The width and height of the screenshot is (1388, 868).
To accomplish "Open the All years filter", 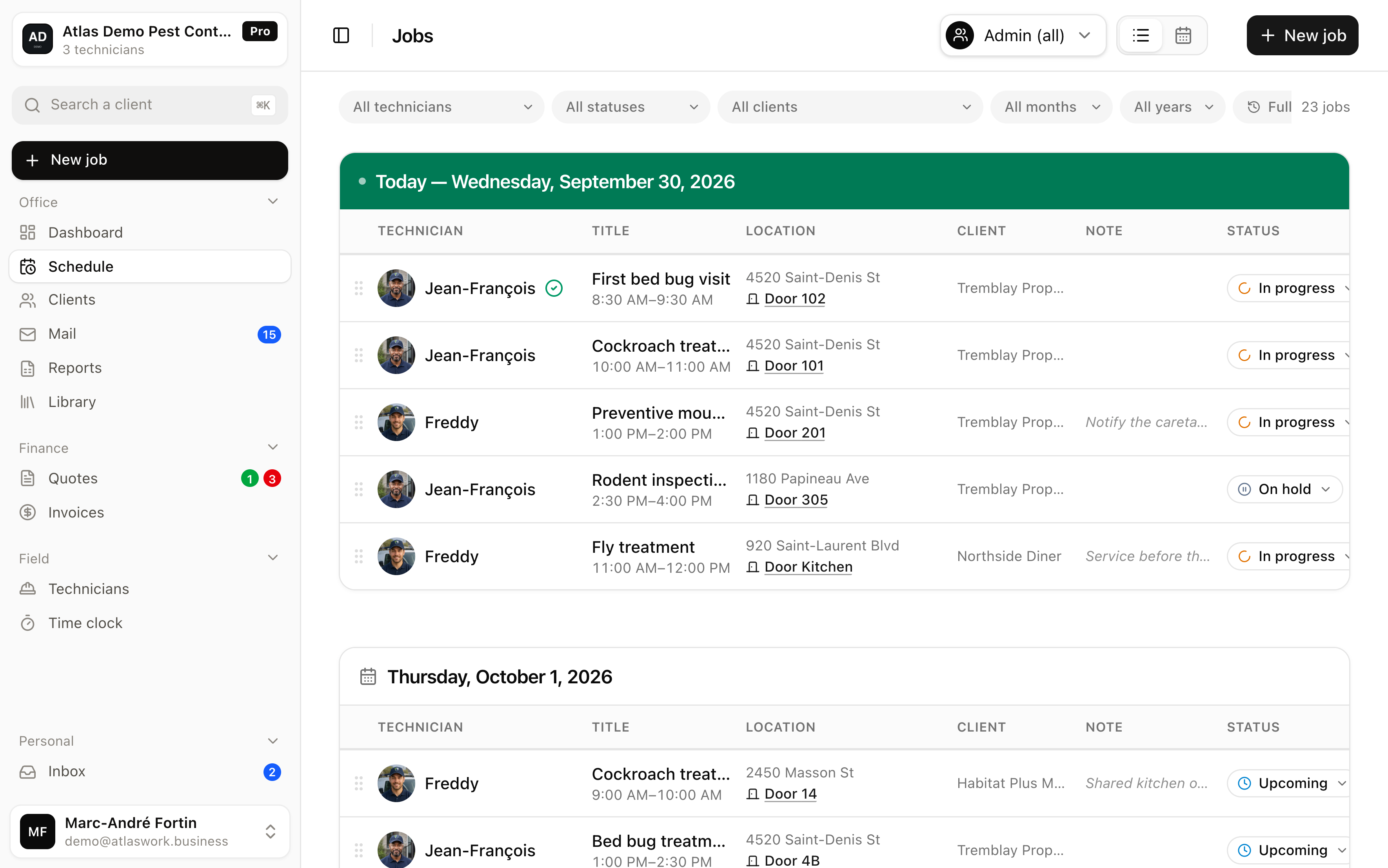I will 1173,107.
